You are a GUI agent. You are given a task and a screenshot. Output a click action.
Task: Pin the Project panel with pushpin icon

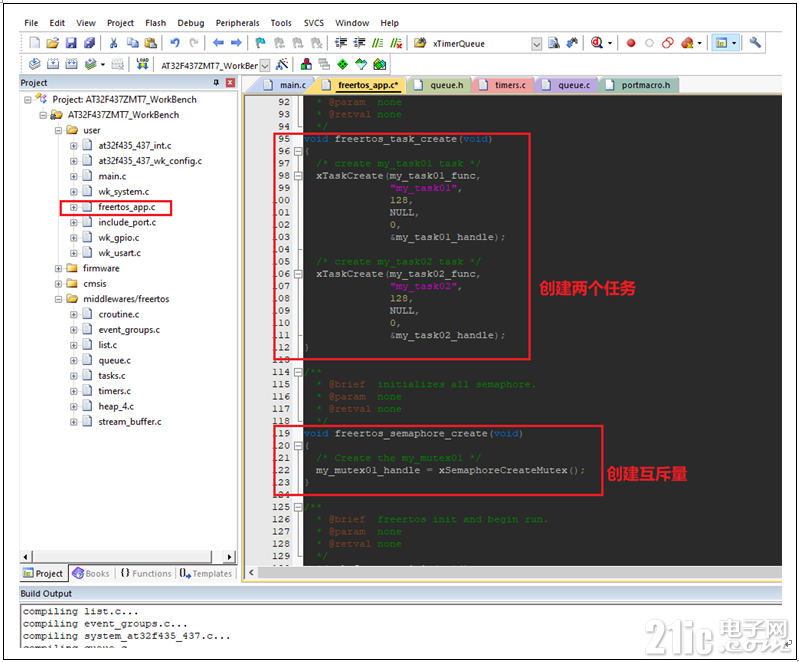pos(217,83)
